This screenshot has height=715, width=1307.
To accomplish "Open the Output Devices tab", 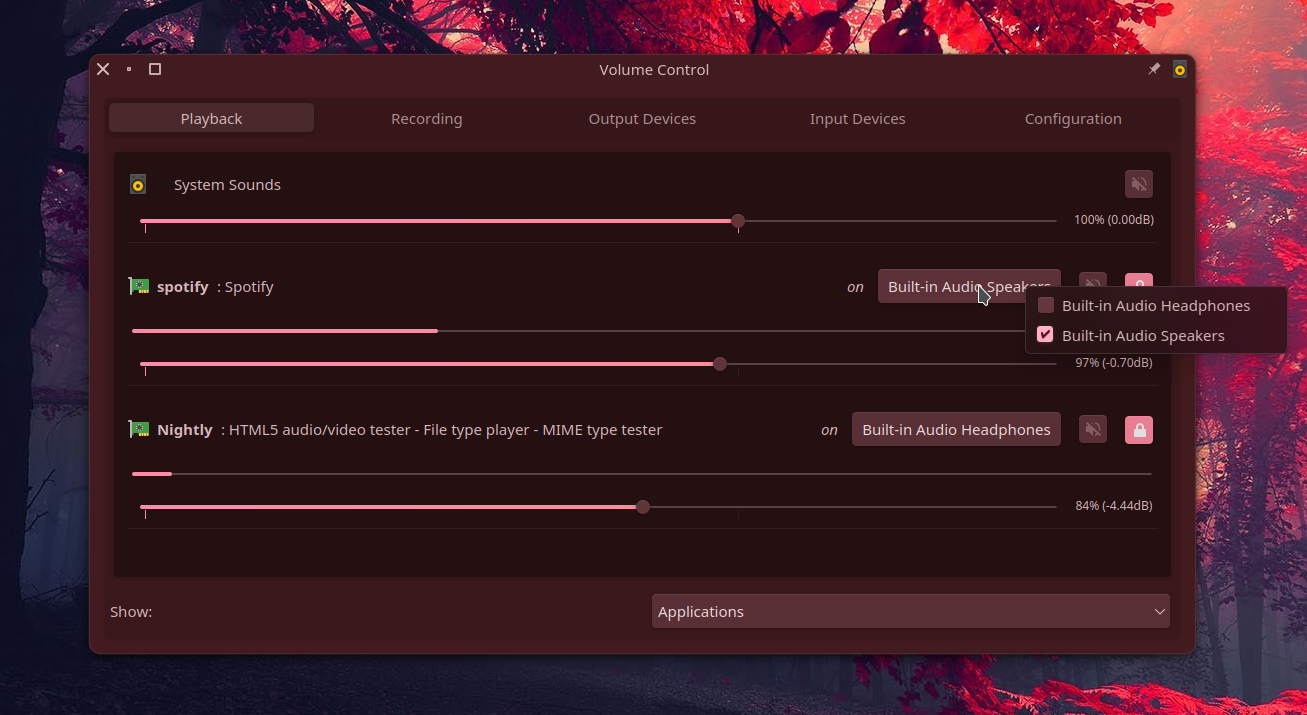I will coord(642,119).
